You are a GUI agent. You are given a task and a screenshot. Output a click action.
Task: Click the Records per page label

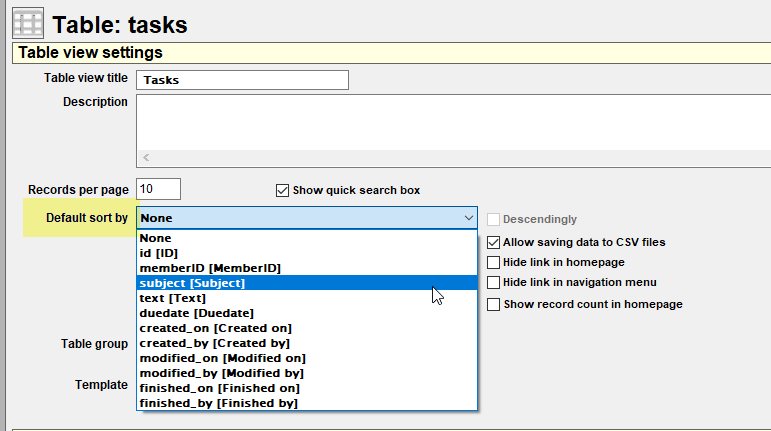pyautogui.click(x=78, y=190)
